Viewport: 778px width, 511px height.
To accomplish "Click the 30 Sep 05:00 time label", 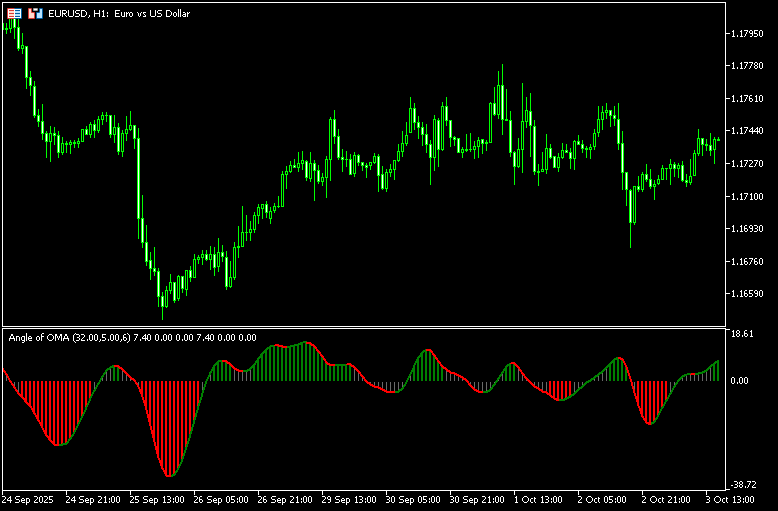I will [x=414, y=498].
